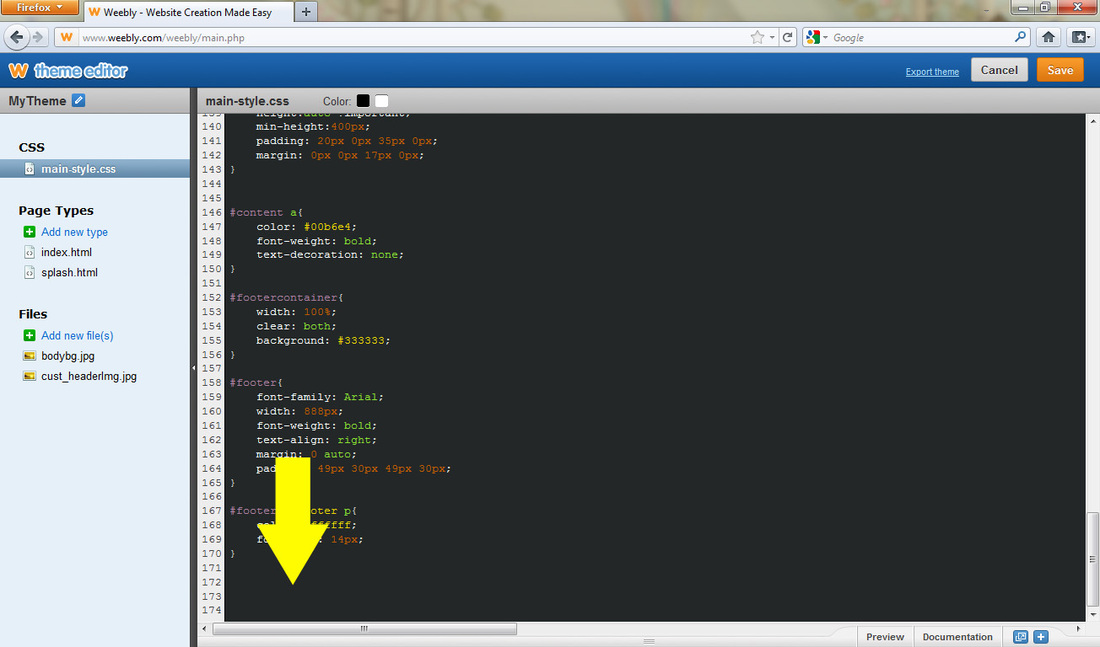This screenshot has width=1100, height=647.
Task: Switch to the Preview tab
Action: pyautogui.click(x=884, y=637)
